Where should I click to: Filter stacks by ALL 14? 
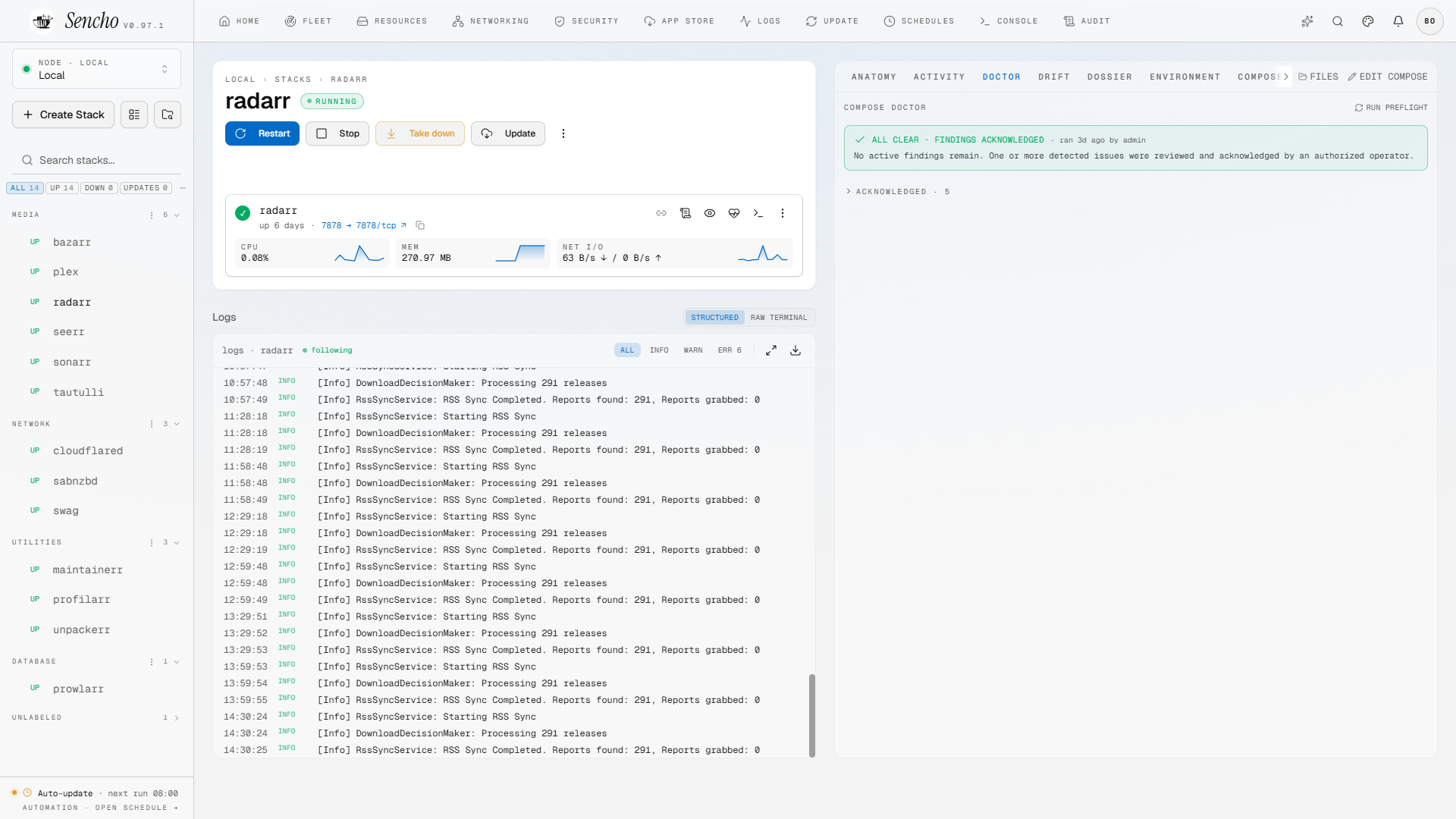click(x=25, y=188)
